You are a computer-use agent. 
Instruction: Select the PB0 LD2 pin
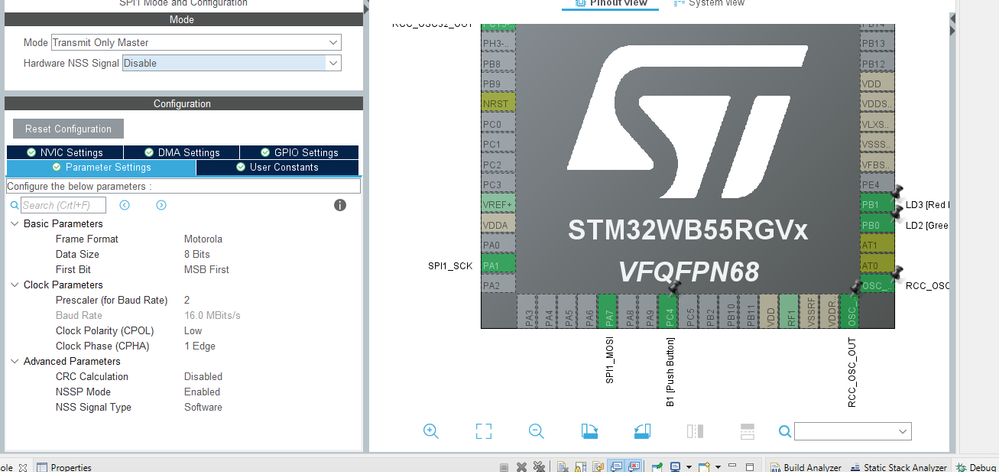coord(877,225)
